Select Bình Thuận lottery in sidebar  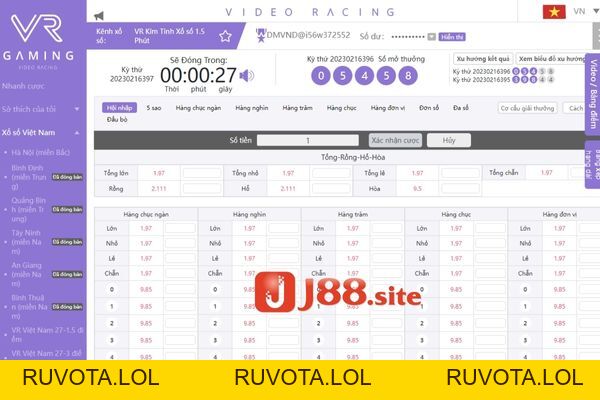pos(29,307)
